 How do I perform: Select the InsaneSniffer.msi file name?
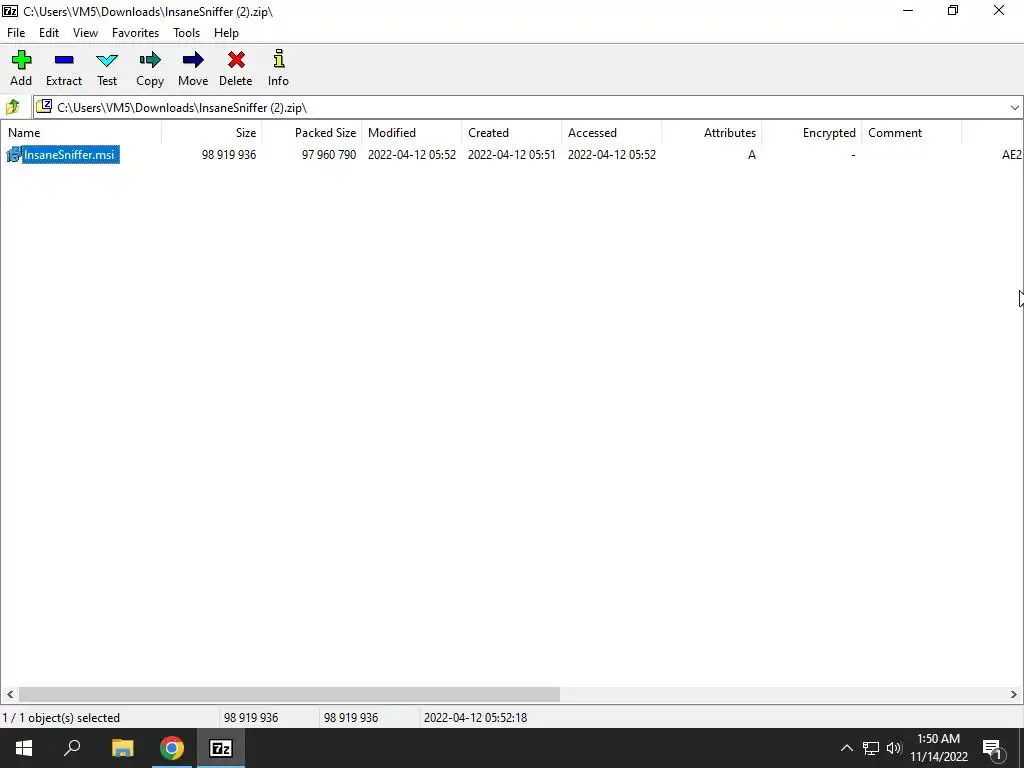pos(69,155)
